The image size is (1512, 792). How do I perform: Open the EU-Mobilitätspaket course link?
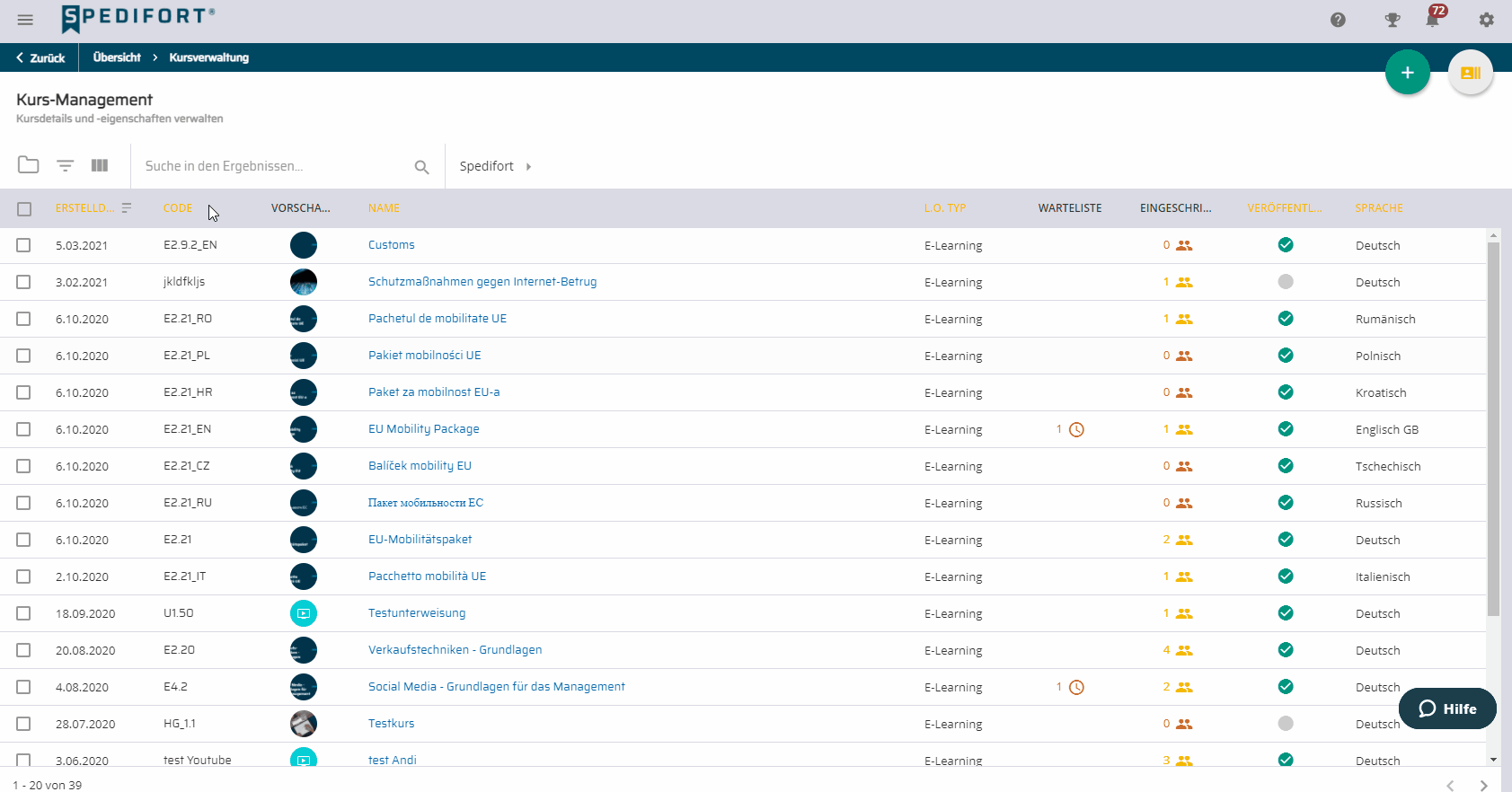click(x=420, y=540)
